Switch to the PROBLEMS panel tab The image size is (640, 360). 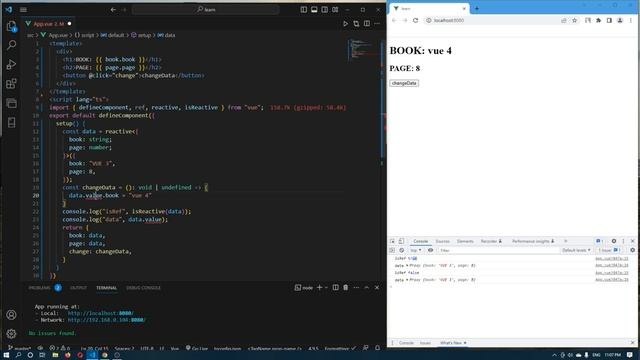pos(40,288)
